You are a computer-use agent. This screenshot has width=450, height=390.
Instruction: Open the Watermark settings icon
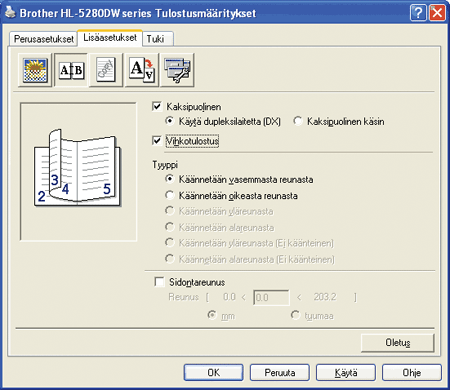pyautogui.click(x=106, y=70)
